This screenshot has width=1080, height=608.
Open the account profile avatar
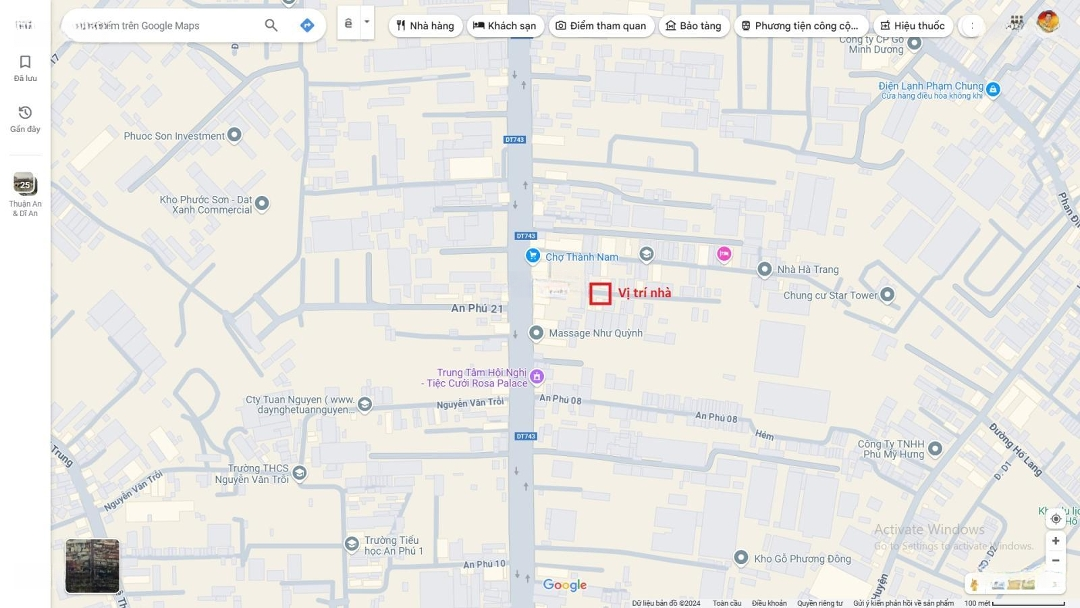(1047, 21)
